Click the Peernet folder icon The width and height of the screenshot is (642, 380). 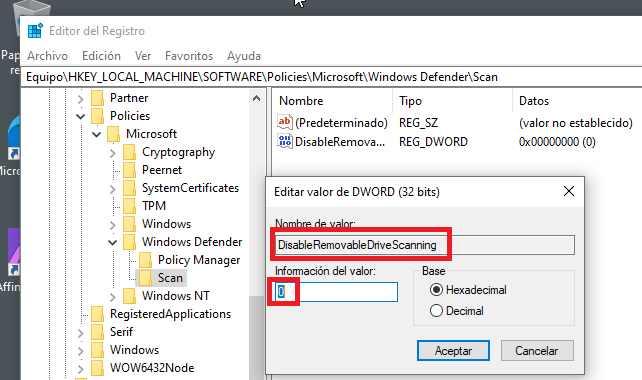(129, 170)
